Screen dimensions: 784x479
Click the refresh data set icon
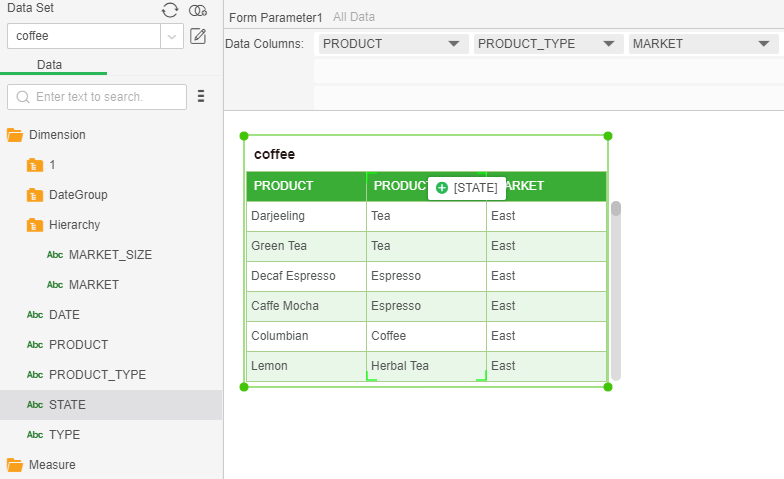171,10
